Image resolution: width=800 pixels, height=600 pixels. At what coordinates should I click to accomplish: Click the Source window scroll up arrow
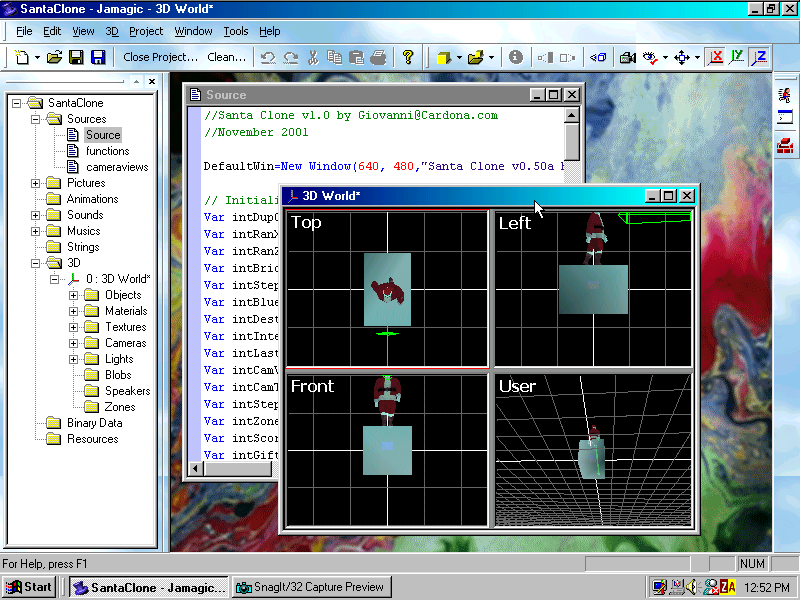(572, 115)
